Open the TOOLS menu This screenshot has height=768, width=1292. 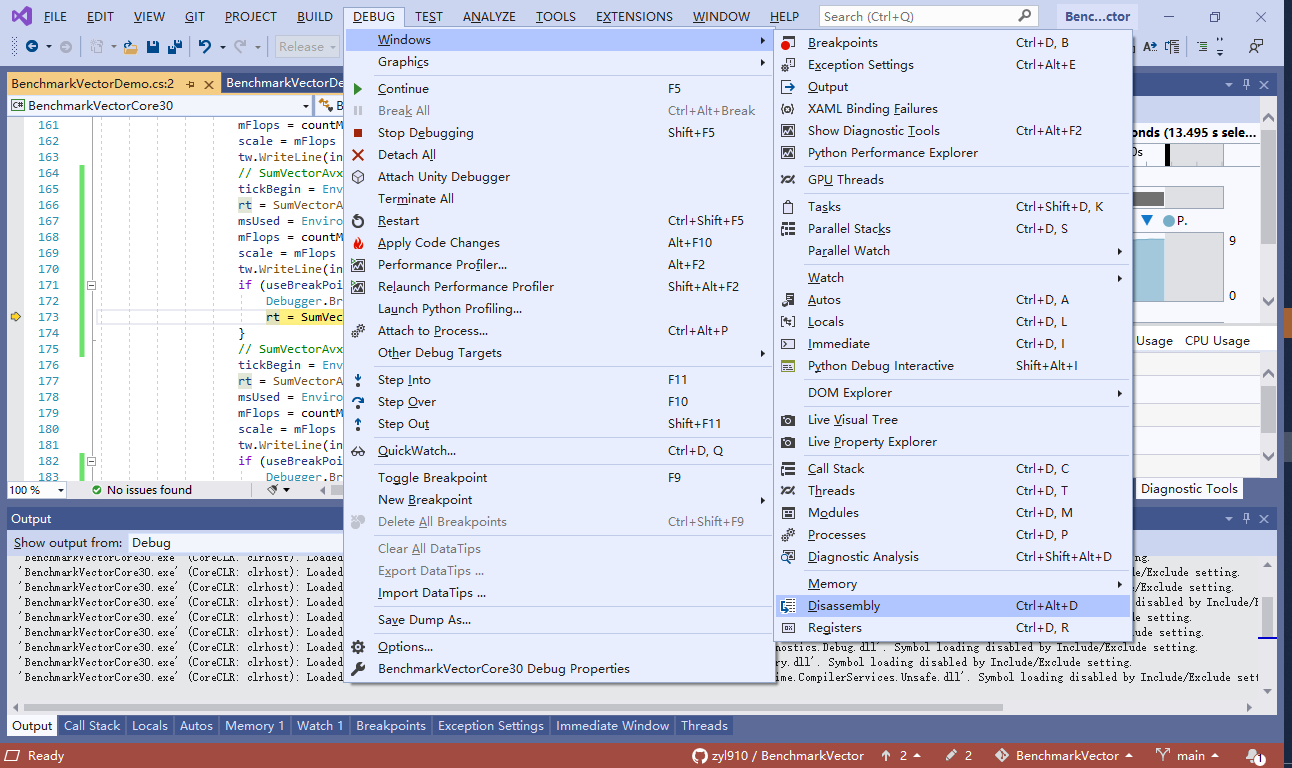(x=555, y=17)
